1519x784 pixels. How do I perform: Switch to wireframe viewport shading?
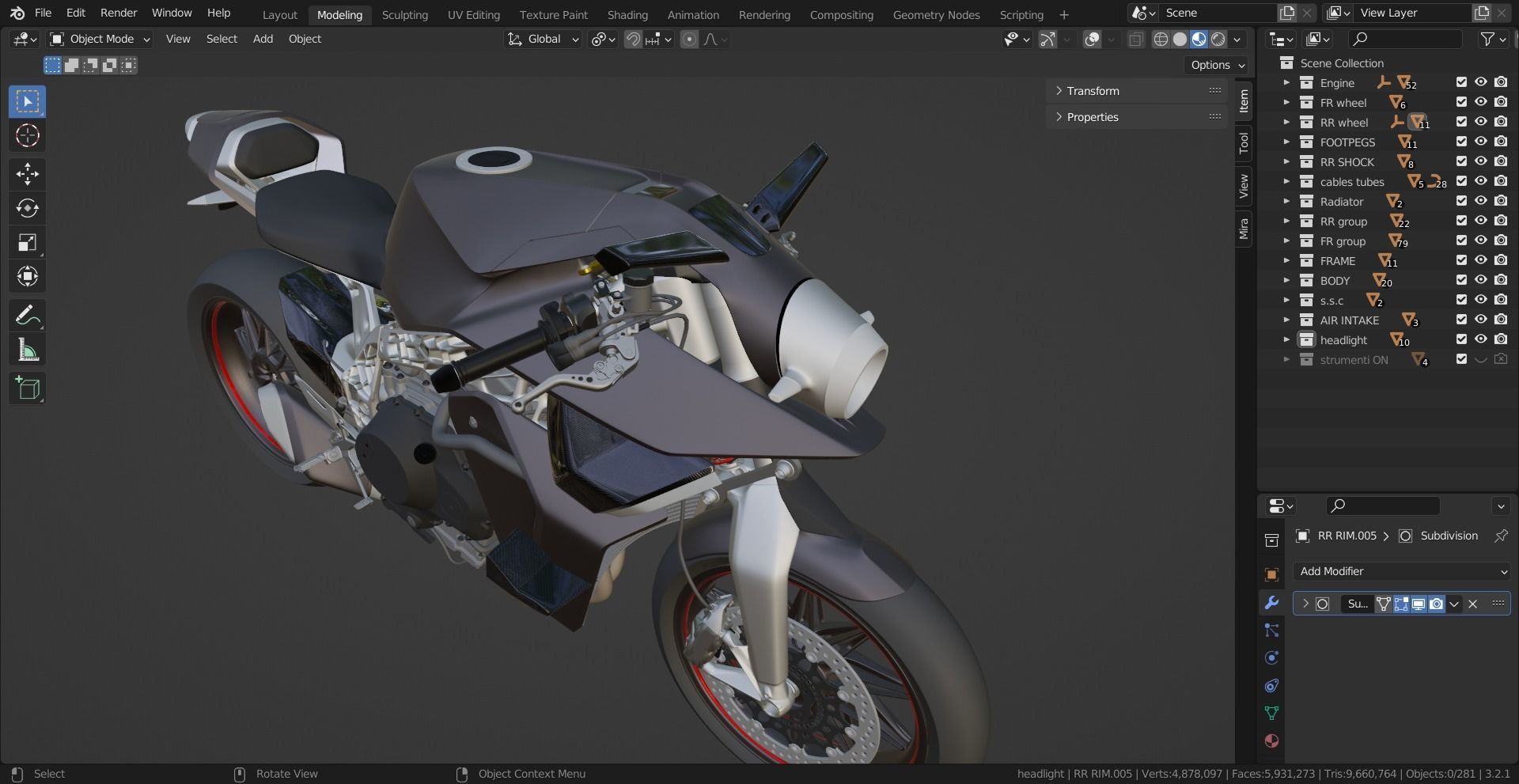(x=1161, y=39)
